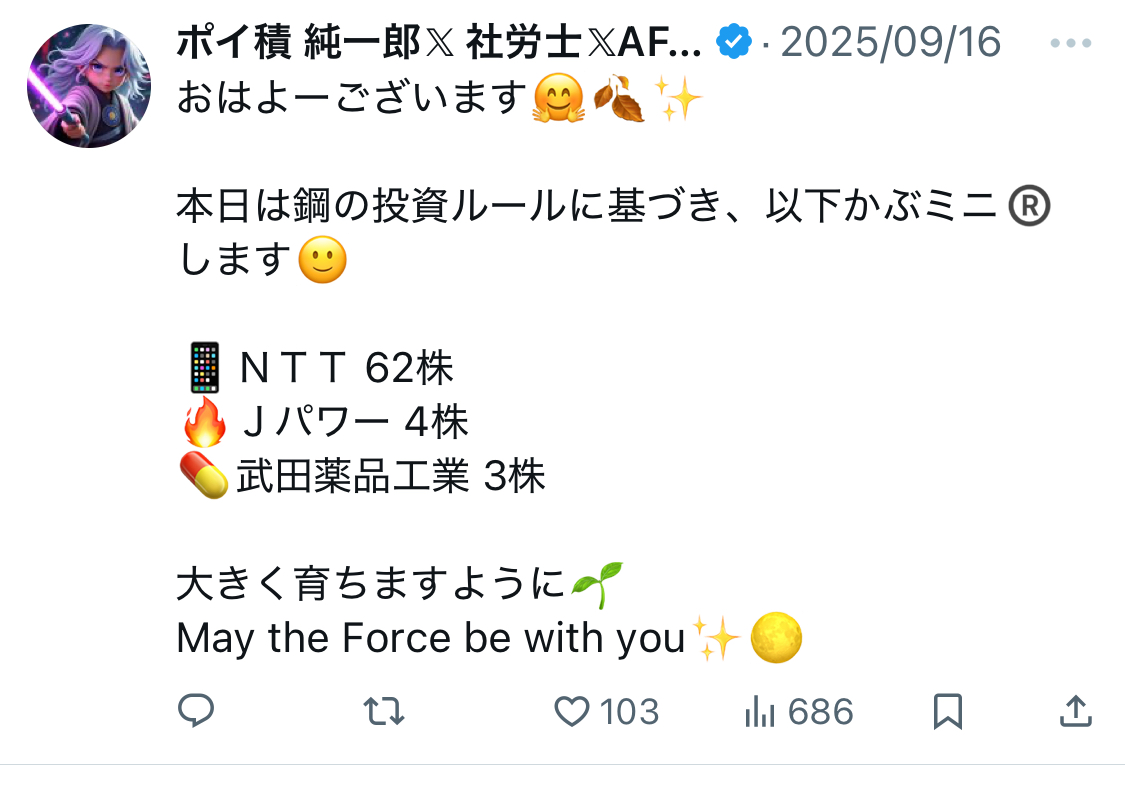Click the blue verified badge
Viewport: 1125px width, 785px height.
pos(736,43)
